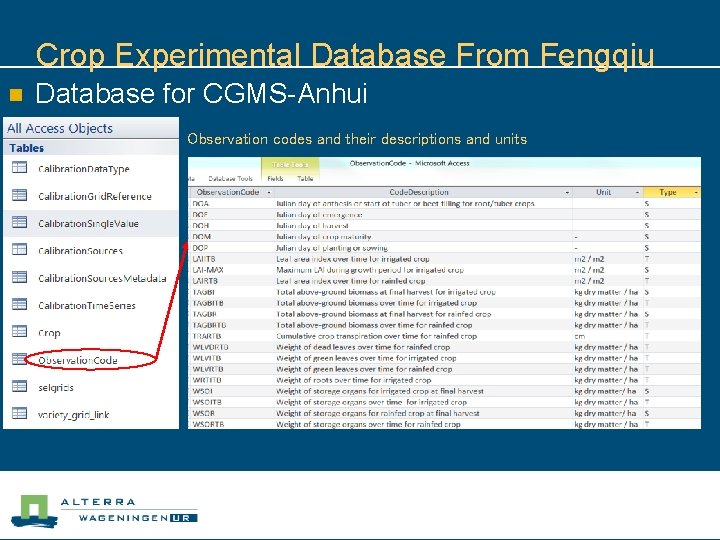Viewport: 720px width, 540px height.
Task: Collapse the Tables group header
Action: [x=91, y=148]
